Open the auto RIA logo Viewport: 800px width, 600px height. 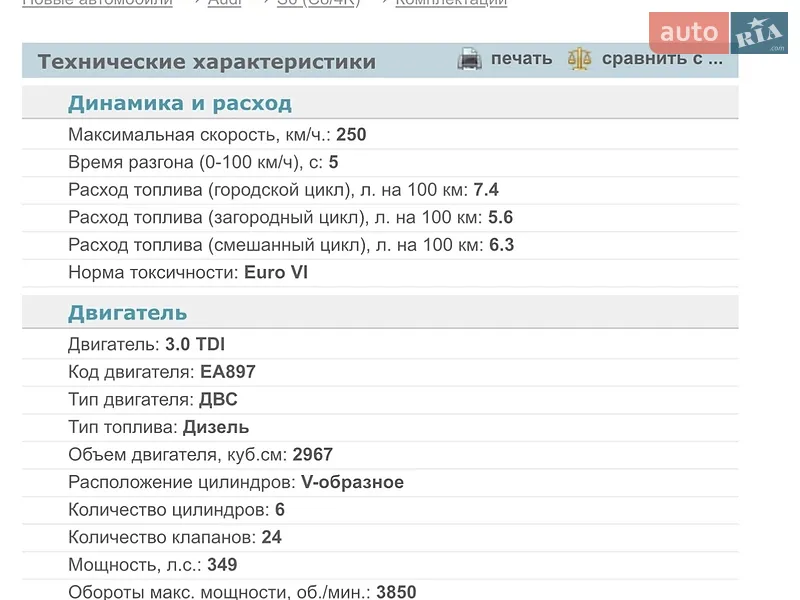coord(718,33)
